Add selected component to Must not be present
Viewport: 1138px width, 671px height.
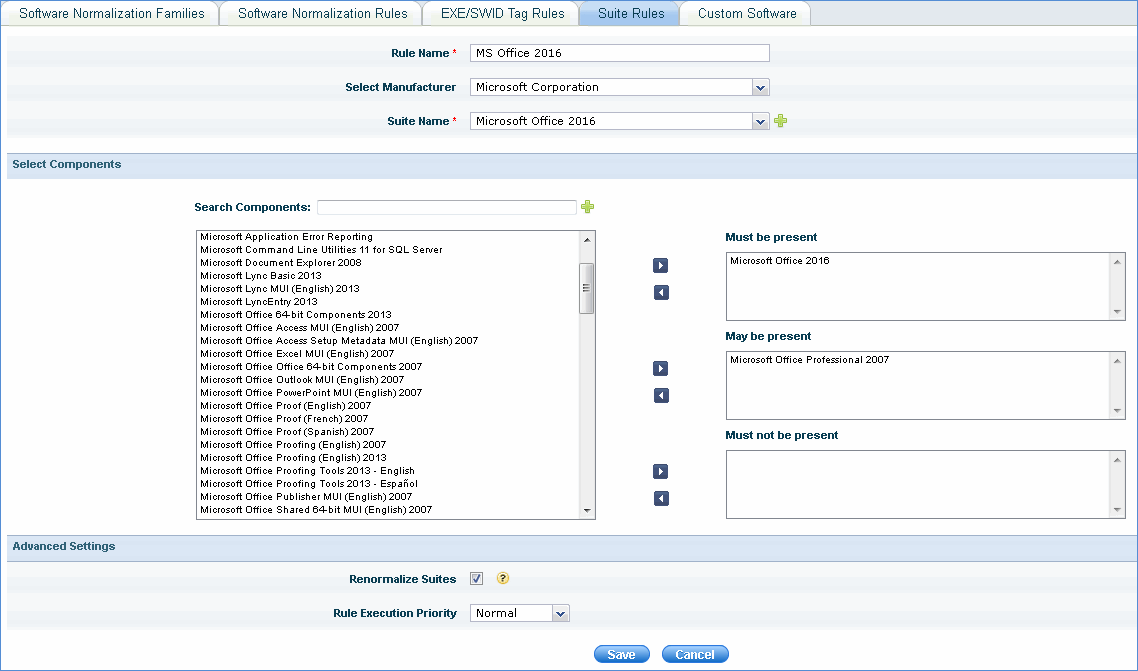point(660,472)
